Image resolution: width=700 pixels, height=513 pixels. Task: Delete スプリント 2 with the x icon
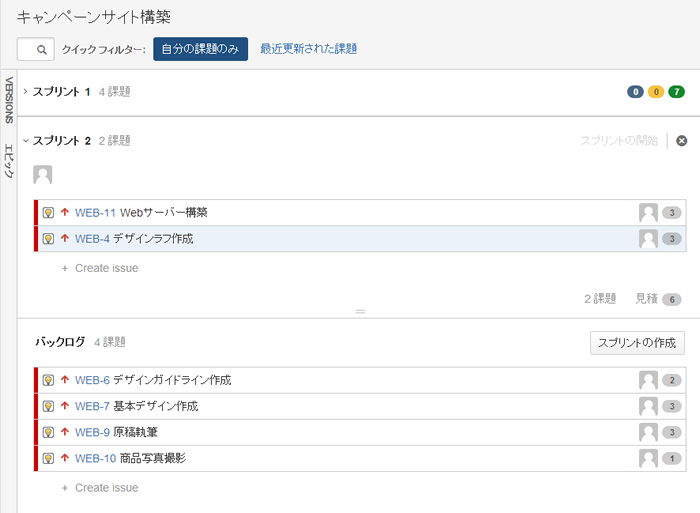coord(682,141)
